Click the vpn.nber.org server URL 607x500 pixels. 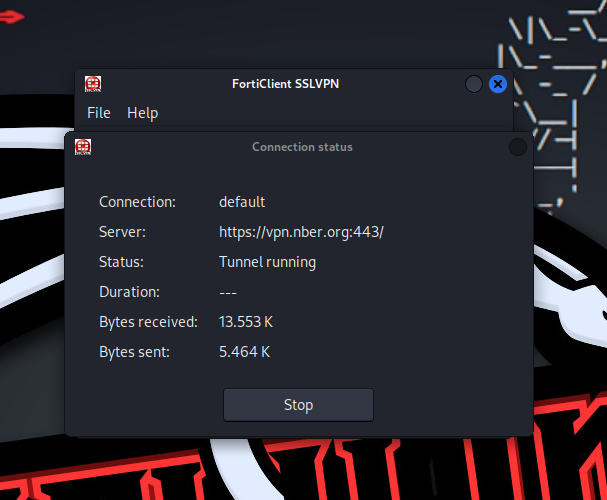(x=301, y=232)
